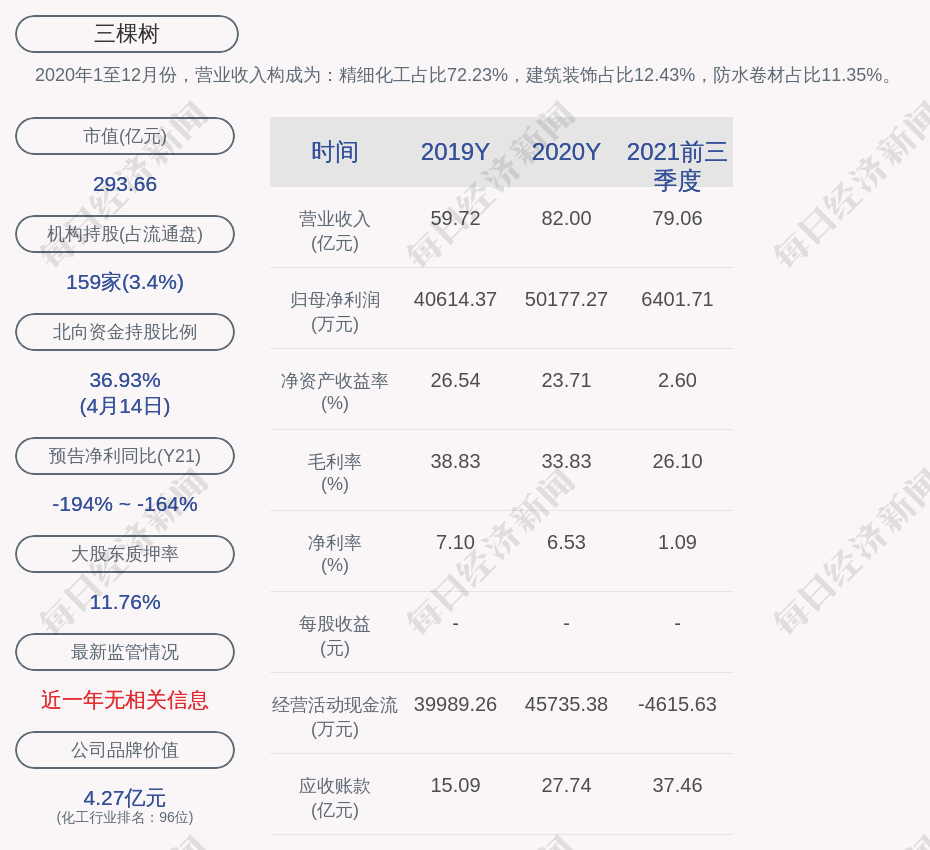Select gross margin value 26.10

[x=677, y=461]
